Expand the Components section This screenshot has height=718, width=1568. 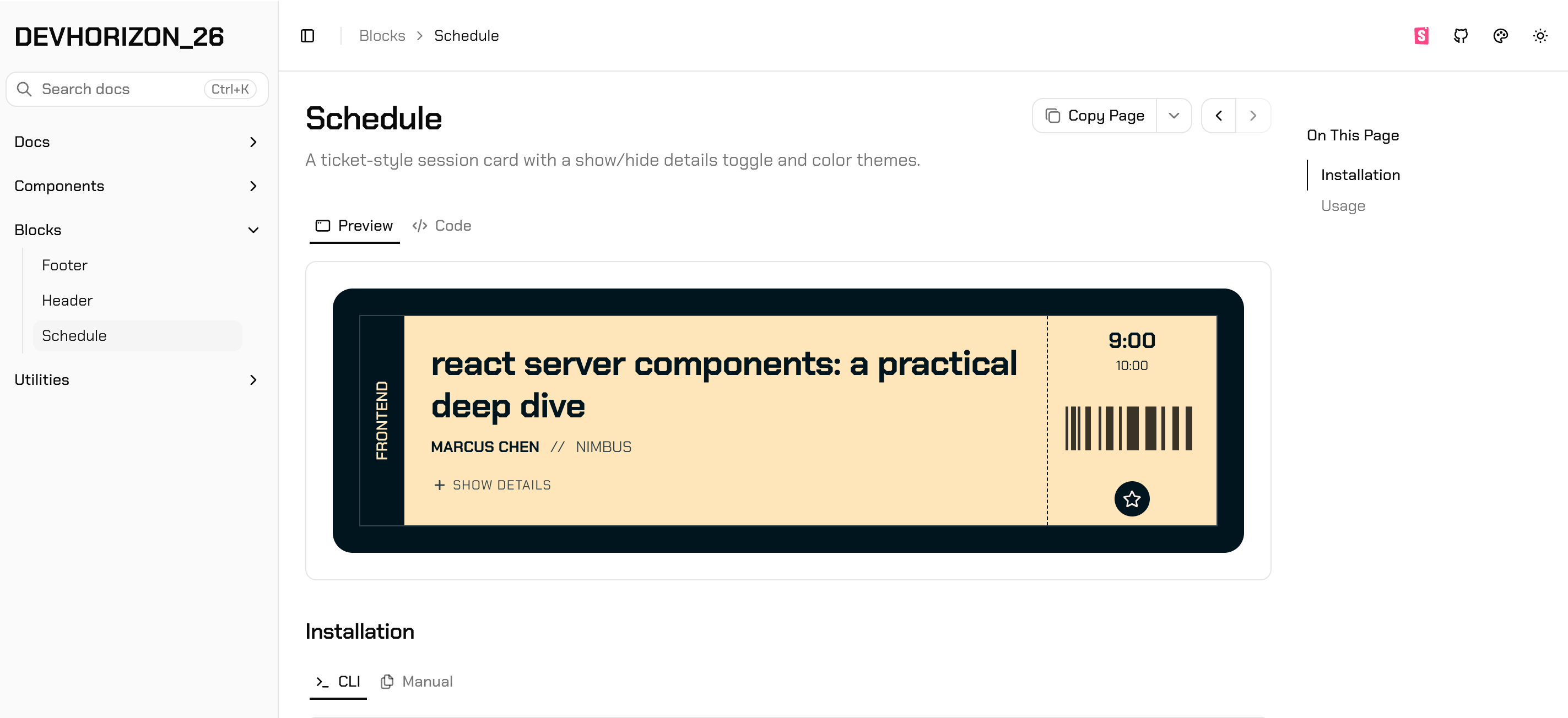[x=137, y=186]
